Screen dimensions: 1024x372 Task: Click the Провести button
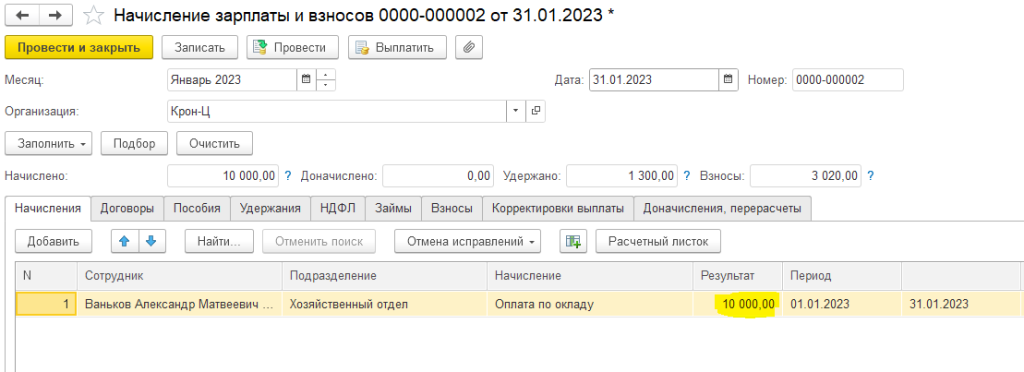click(x=293, y=48)
